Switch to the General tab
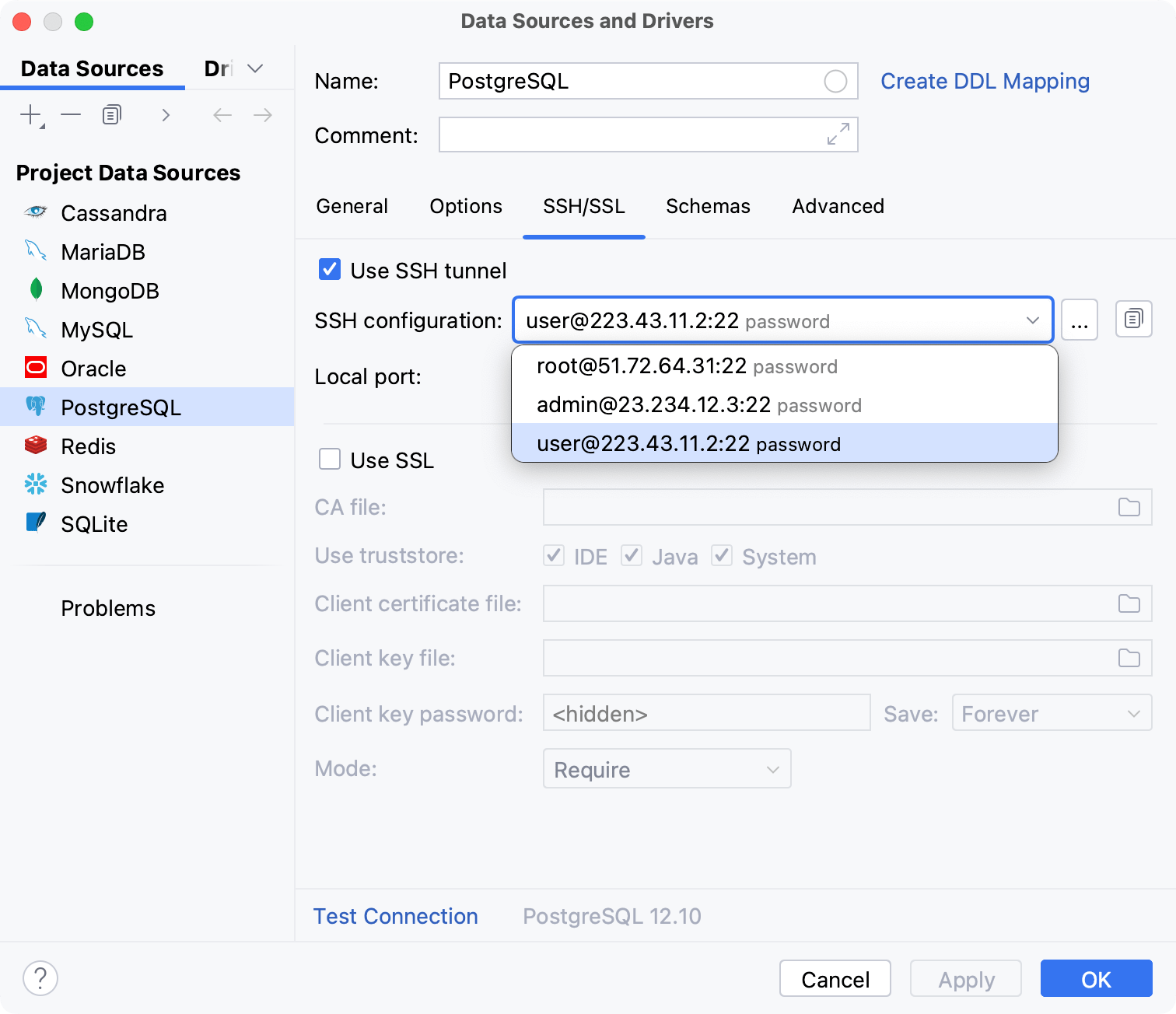Image resolution: width=1176 pixels, height=1014 pixels. 352,206
